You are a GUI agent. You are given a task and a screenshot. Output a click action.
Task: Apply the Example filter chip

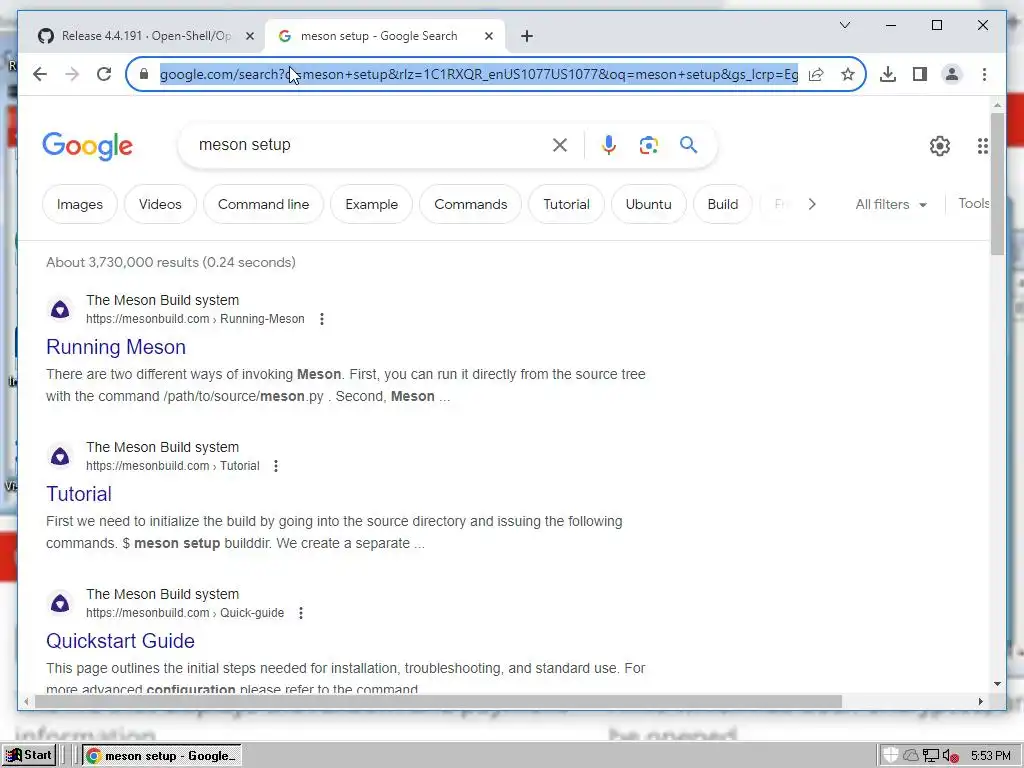(x=372, y=204)
